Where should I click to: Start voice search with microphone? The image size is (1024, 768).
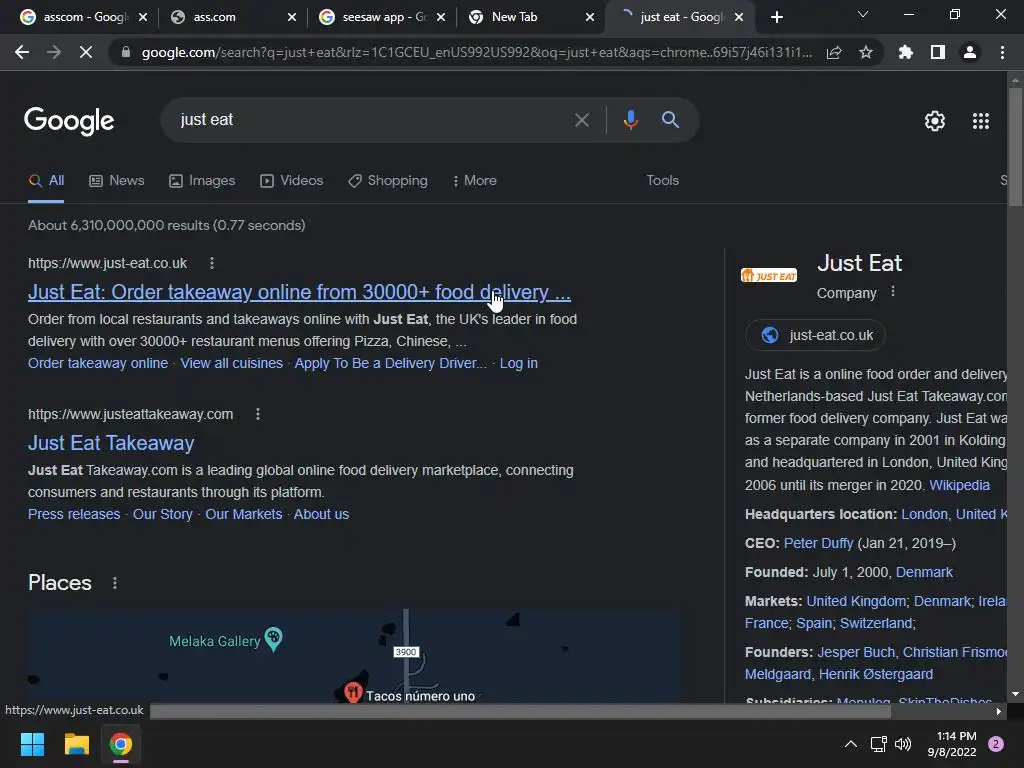pyautogui.click(x=630, y=120)
